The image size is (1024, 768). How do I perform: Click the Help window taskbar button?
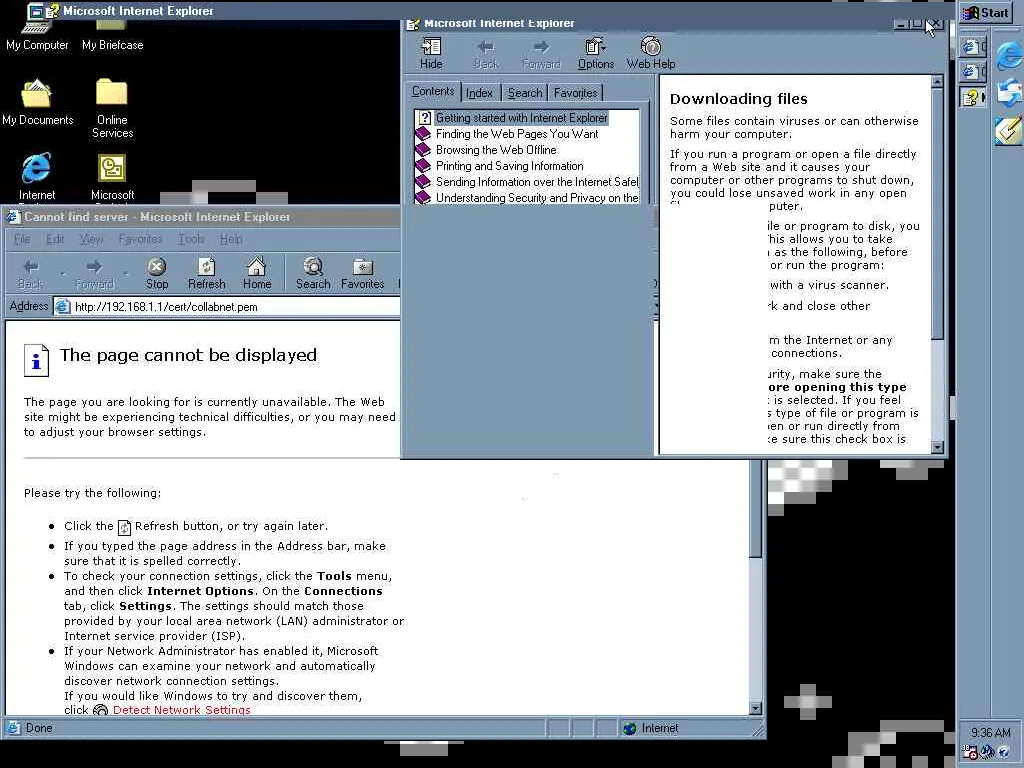[x=972, y=98]
